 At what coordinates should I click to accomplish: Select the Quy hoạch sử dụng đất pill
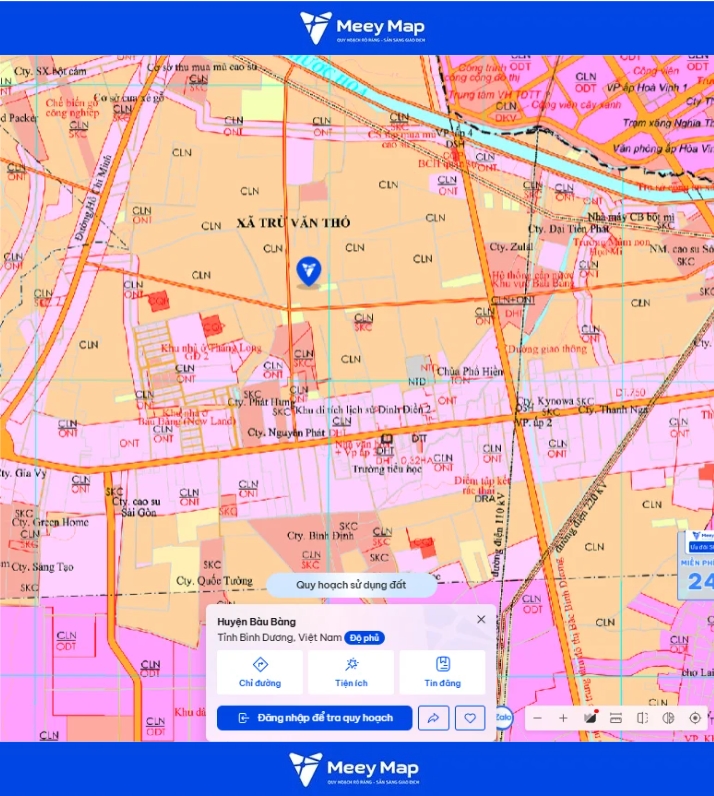click(351, 585)
